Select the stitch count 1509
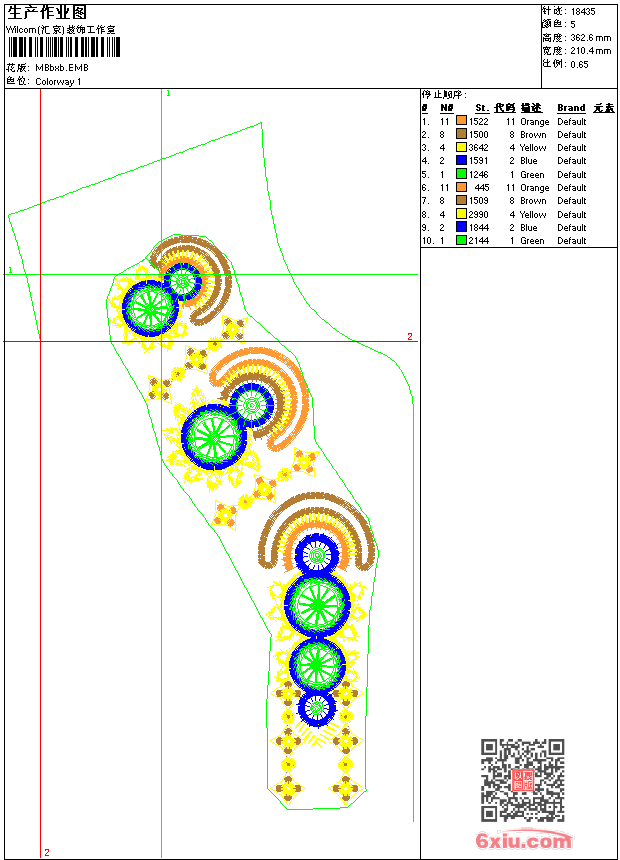Screen dimensions: 620x860 coord(478,201)
